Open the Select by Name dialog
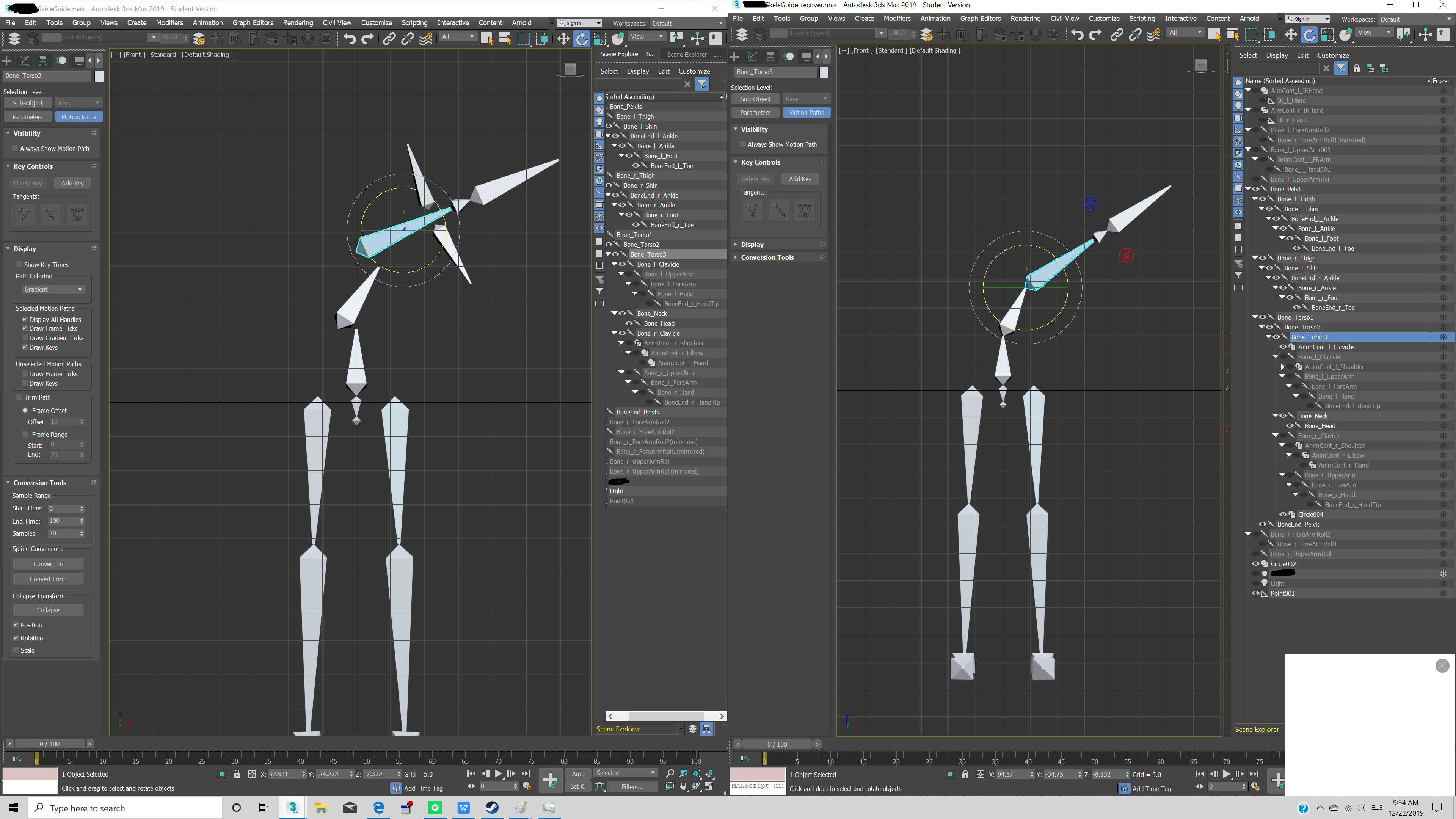Viewport: 1456px width, 819px height. [505, 38]
